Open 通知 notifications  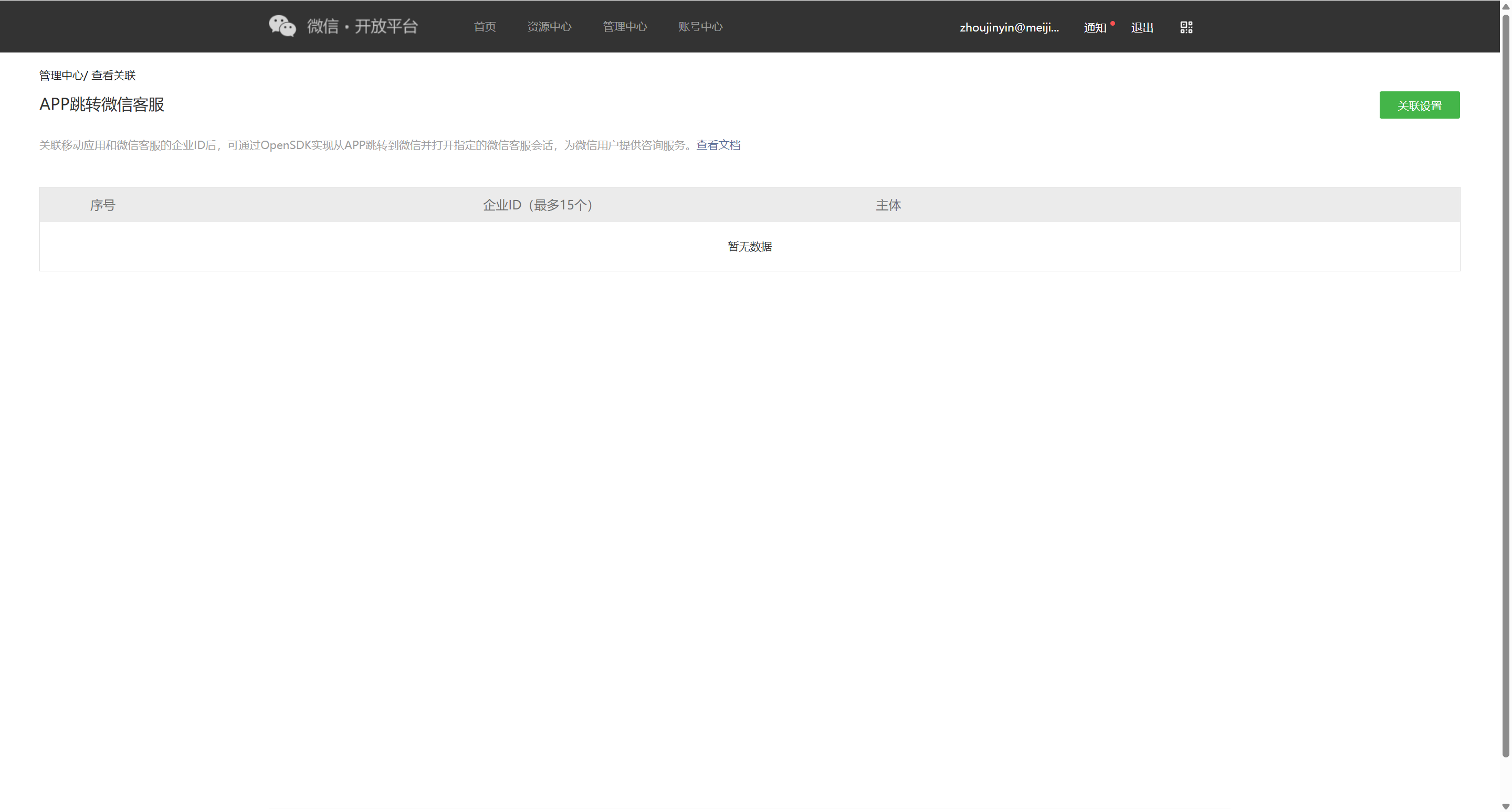click(1094, 28)
